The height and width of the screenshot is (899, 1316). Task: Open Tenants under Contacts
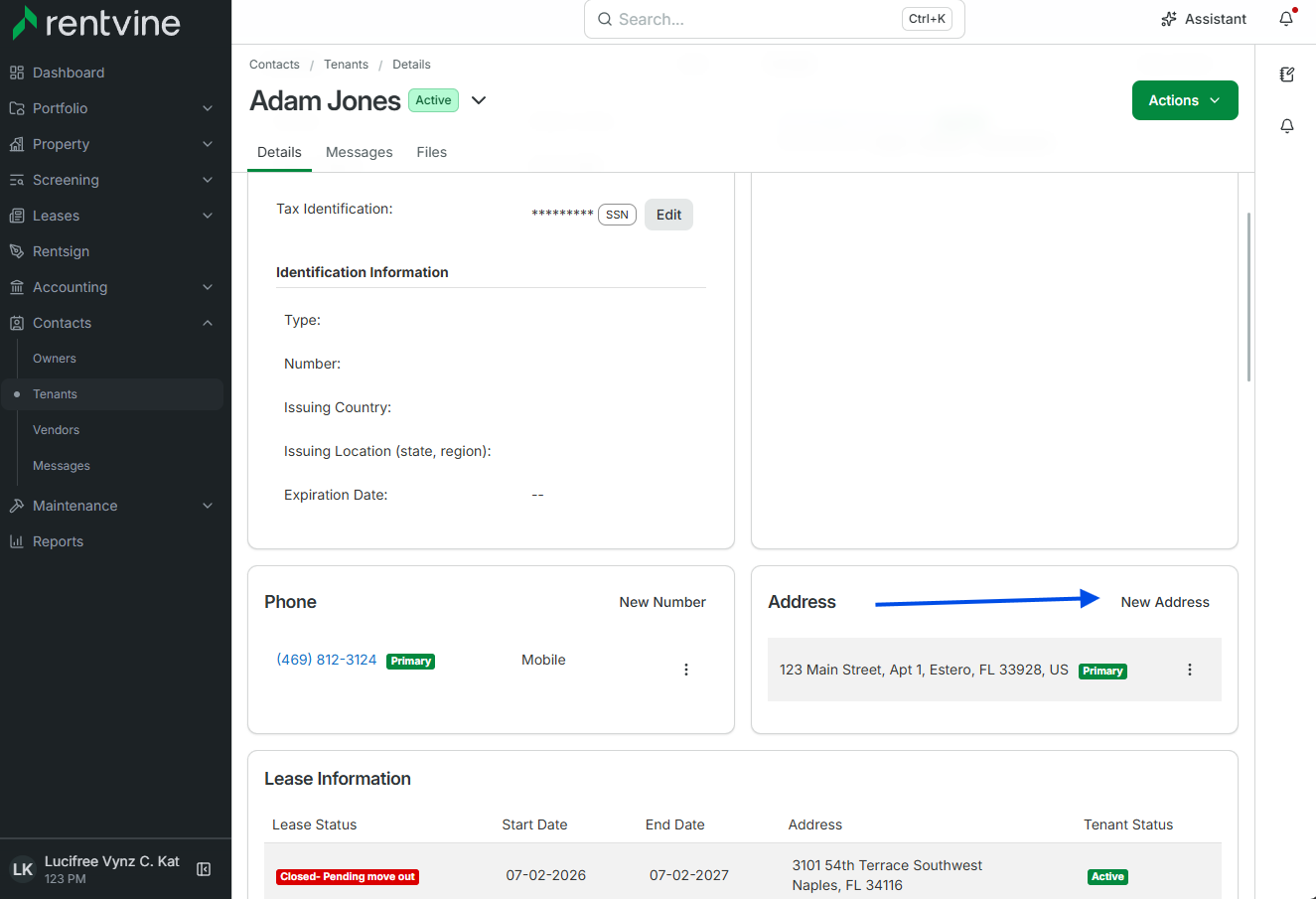coord(55,394)
